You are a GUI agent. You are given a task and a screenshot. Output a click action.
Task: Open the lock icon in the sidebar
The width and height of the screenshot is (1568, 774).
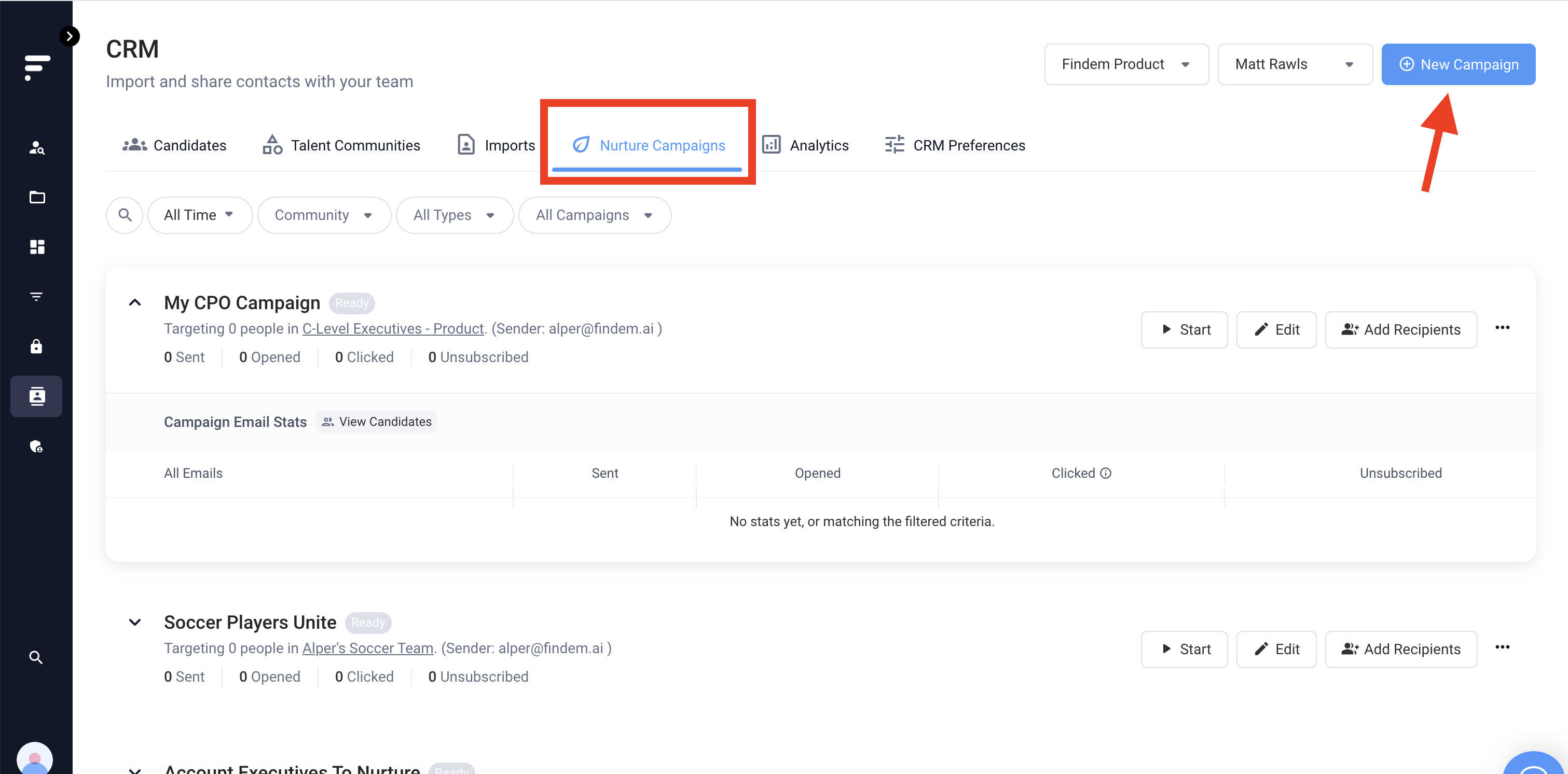point(36,346)
